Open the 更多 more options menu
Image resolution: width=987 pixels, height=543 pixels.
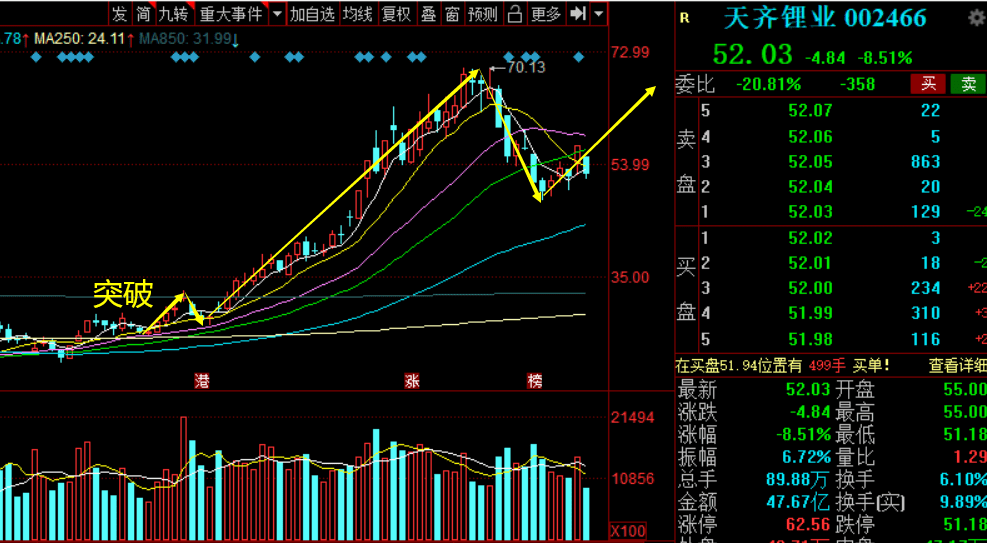click(545, 13)
